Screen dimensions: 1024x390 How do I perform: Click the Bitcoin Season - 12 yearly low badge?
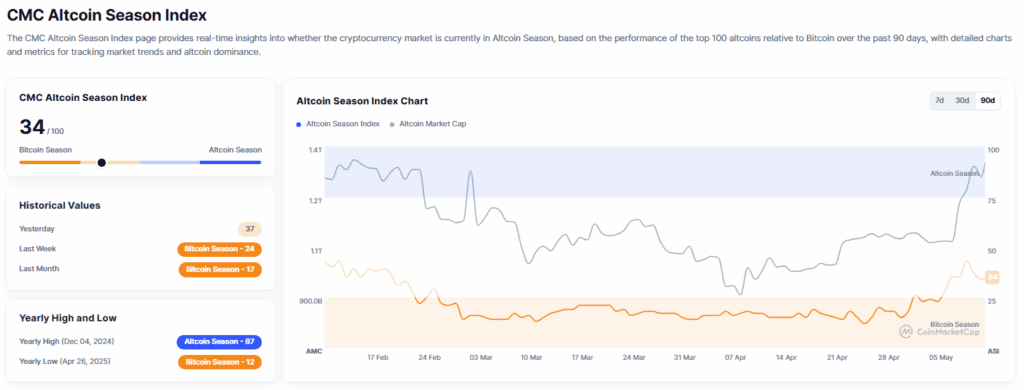(219, 362)
